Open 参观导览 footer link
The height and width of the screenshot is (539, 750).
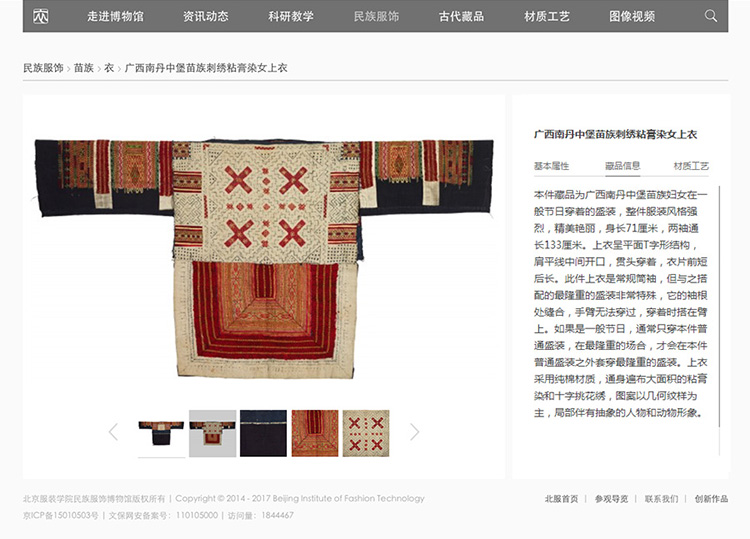611,499
